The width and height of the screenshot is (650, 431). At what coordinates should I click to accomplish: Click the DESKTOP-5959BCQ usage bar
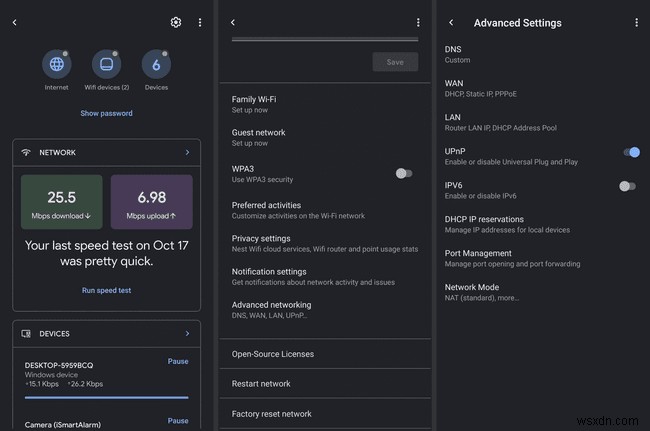(x=106, y=397)
